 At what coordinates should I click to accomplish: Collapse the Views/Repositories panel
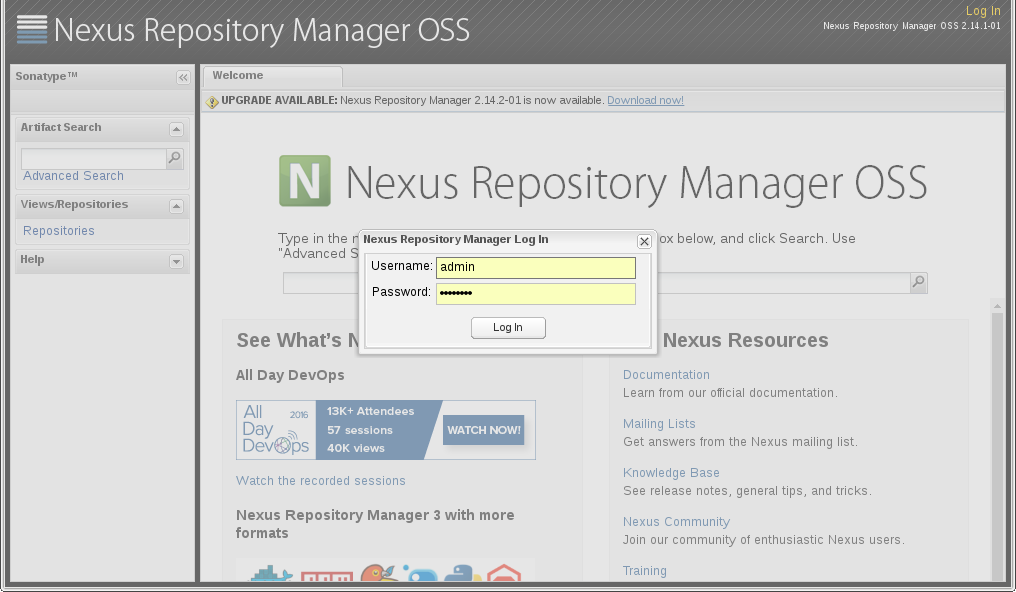[x=176, y=207]
